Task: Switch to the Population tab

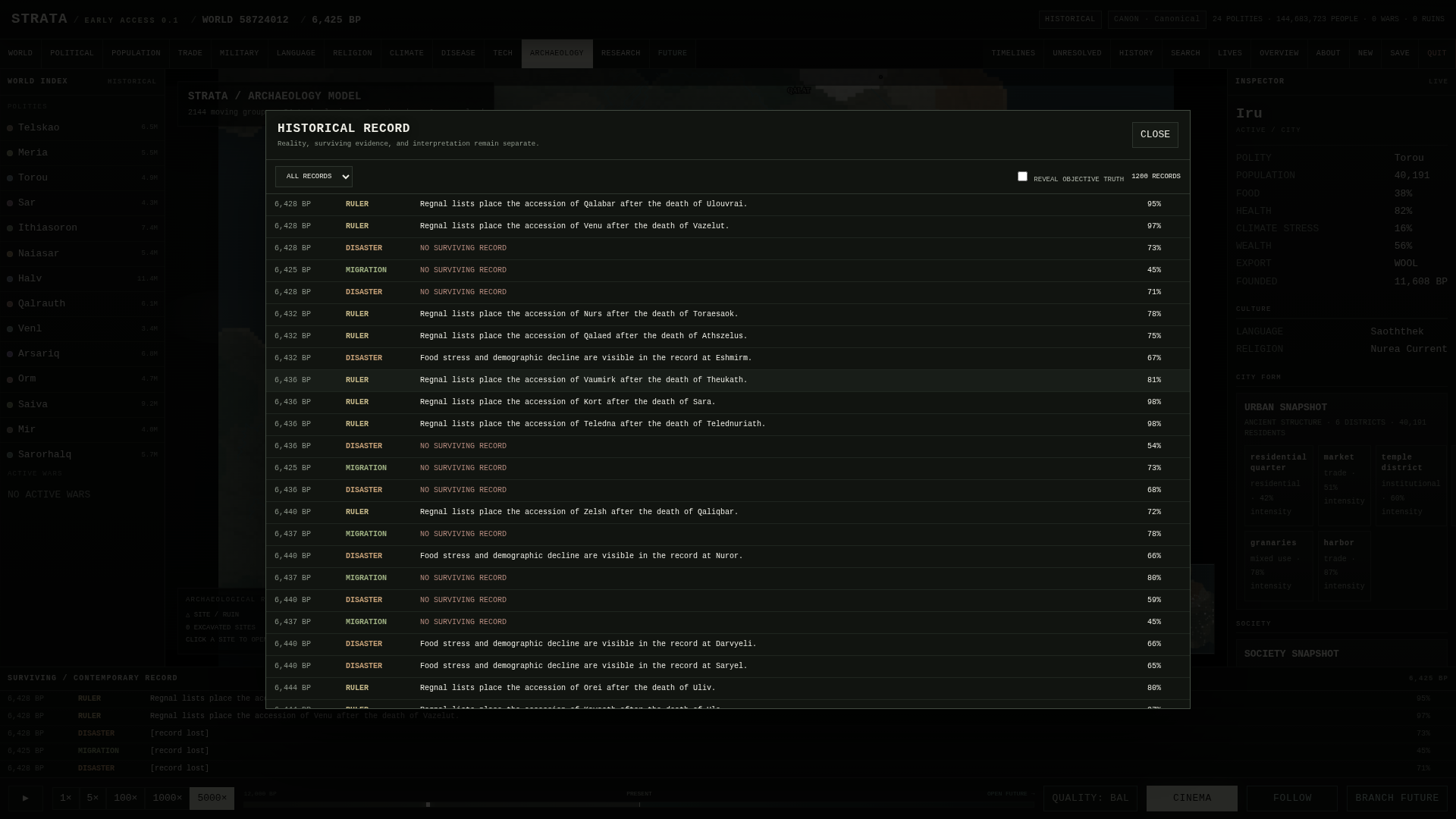Action: point(136,54)
